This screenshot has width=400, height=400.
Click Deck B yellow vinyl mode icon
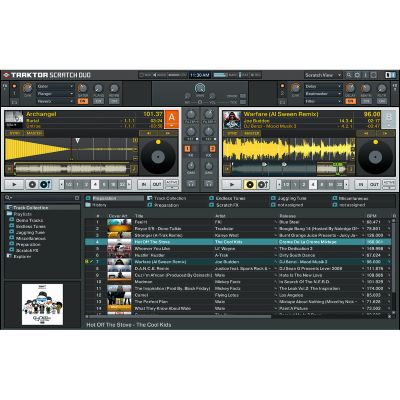pos(250,184)
